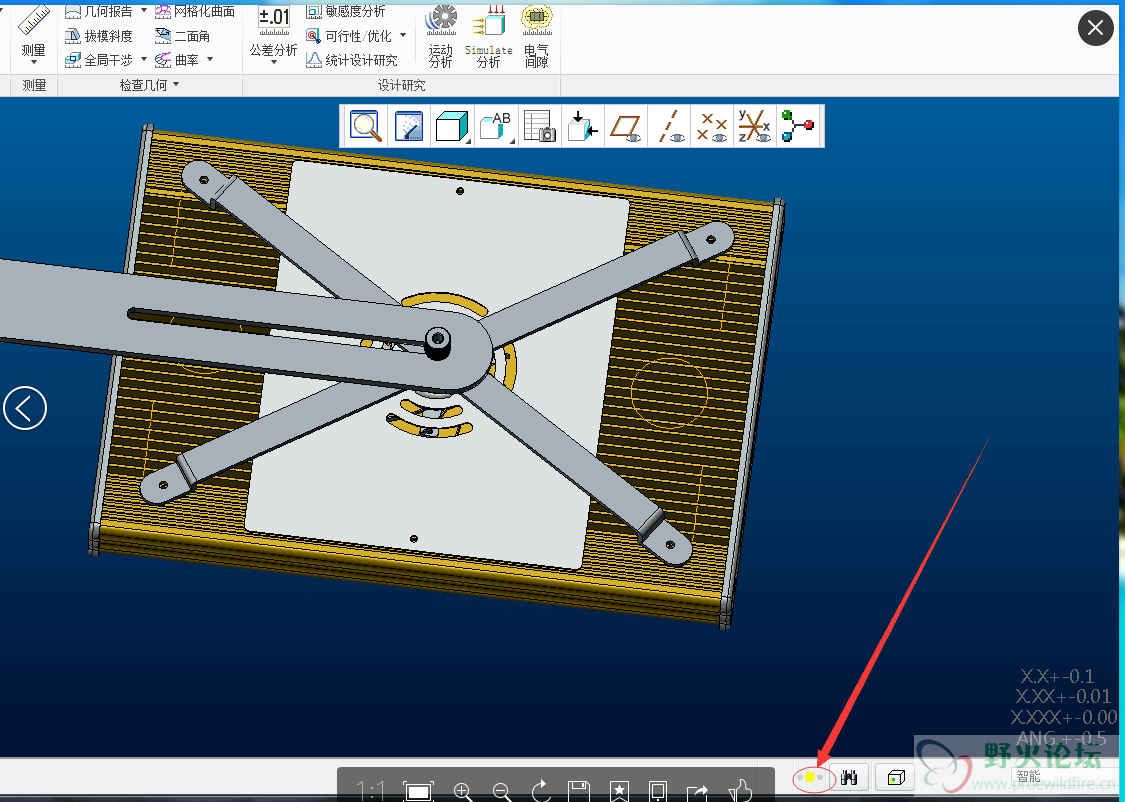Toggle datum axis display
Image resolution: width=1125 pixels, height=802 pixels.
tap(669, 126)
